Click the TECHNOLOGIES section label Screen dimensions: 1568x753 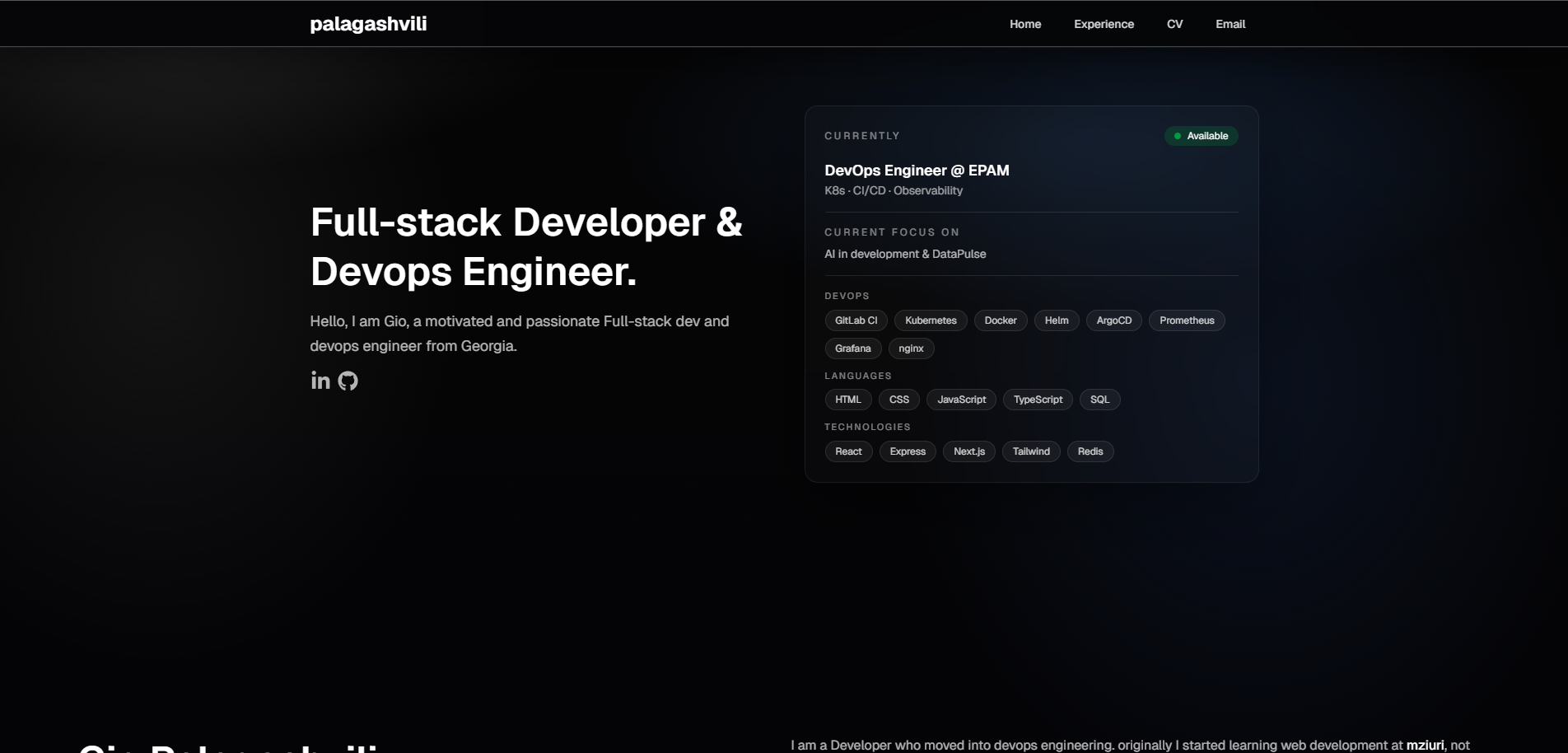[867, 427]
